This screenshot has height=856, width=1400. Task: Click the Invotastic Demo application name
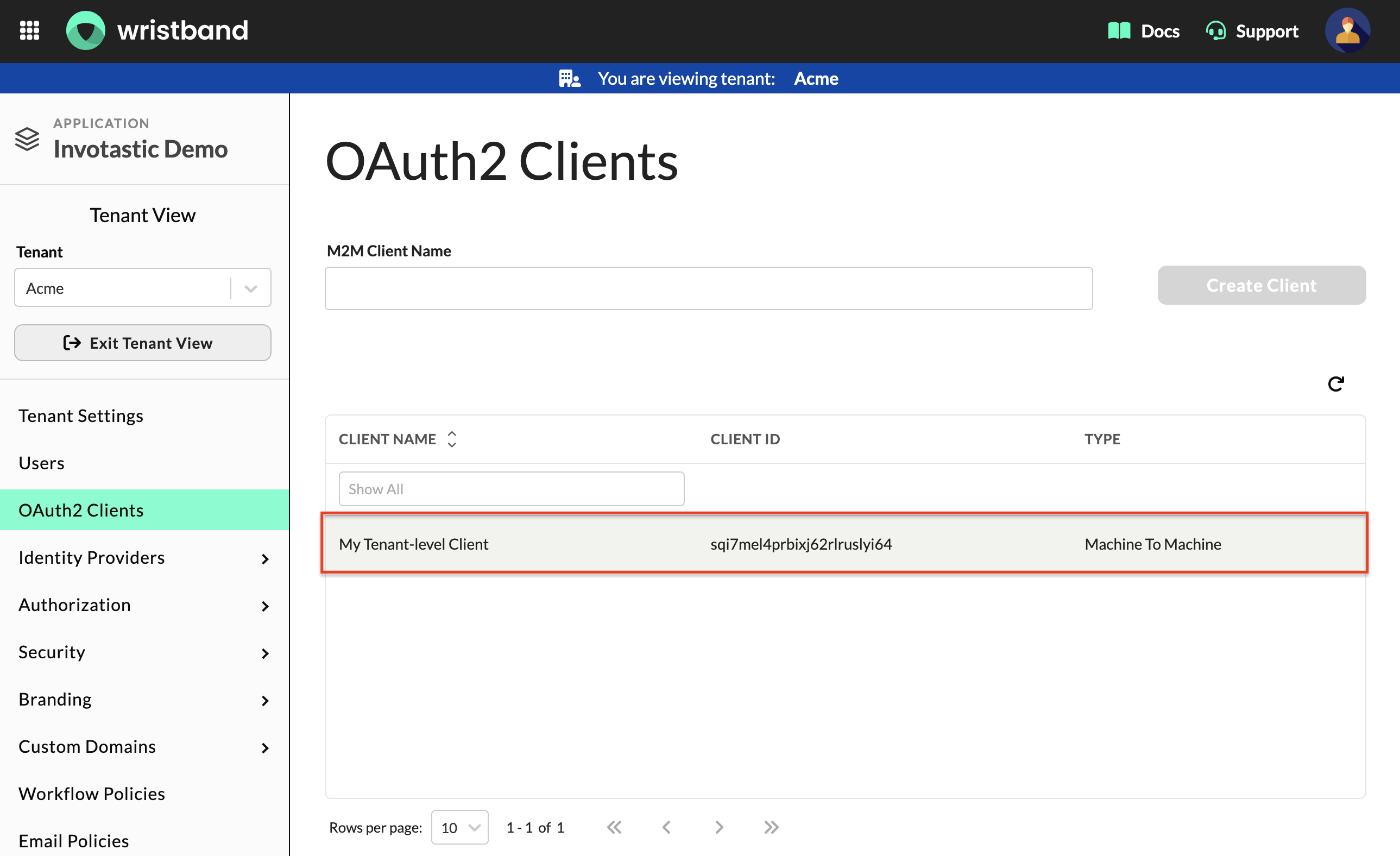[140, 149]
